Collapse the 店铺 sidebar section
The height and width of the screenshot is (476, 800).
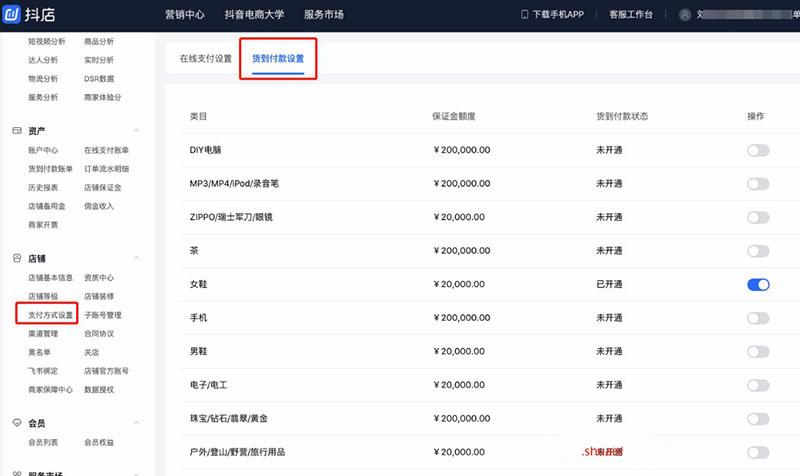136,258
